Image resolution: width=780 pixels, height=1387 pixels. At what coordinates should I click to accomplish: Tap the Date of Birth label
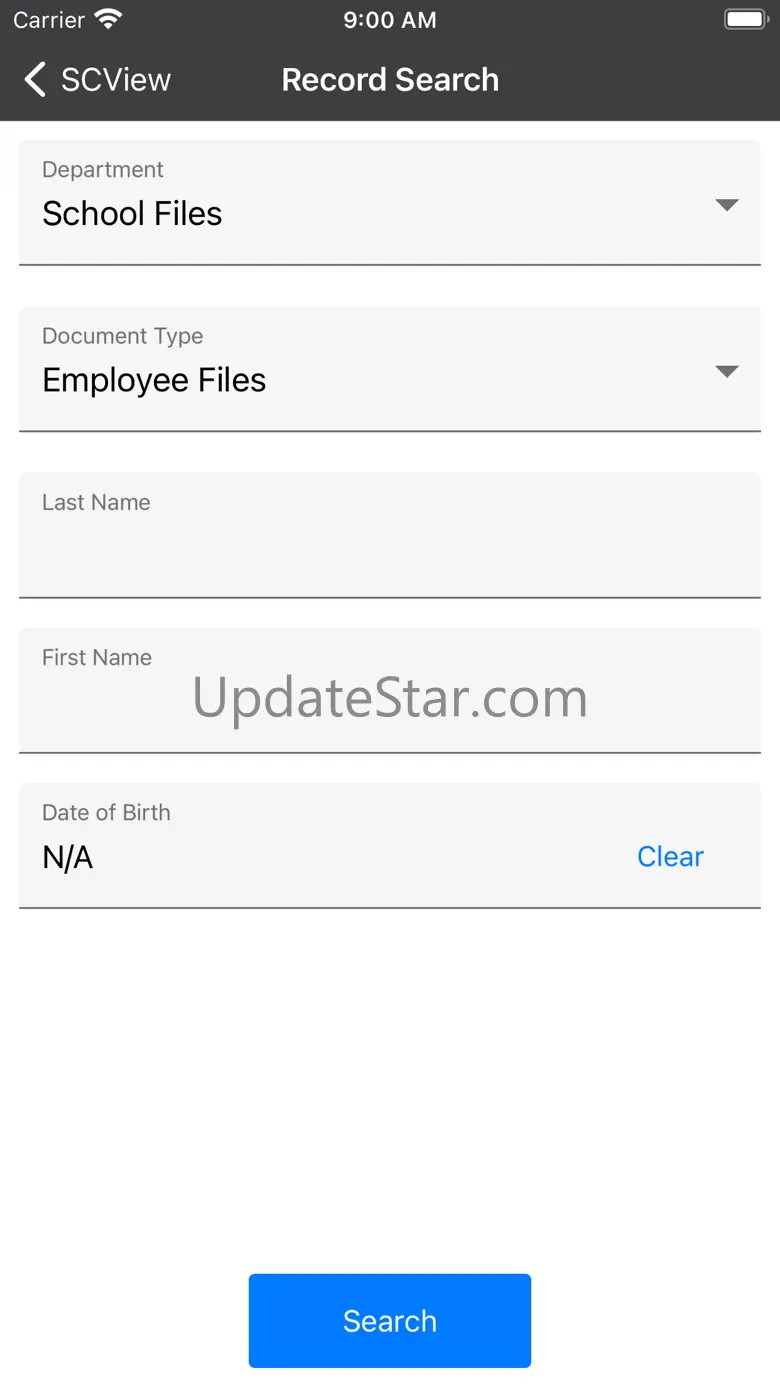(106, 813)
